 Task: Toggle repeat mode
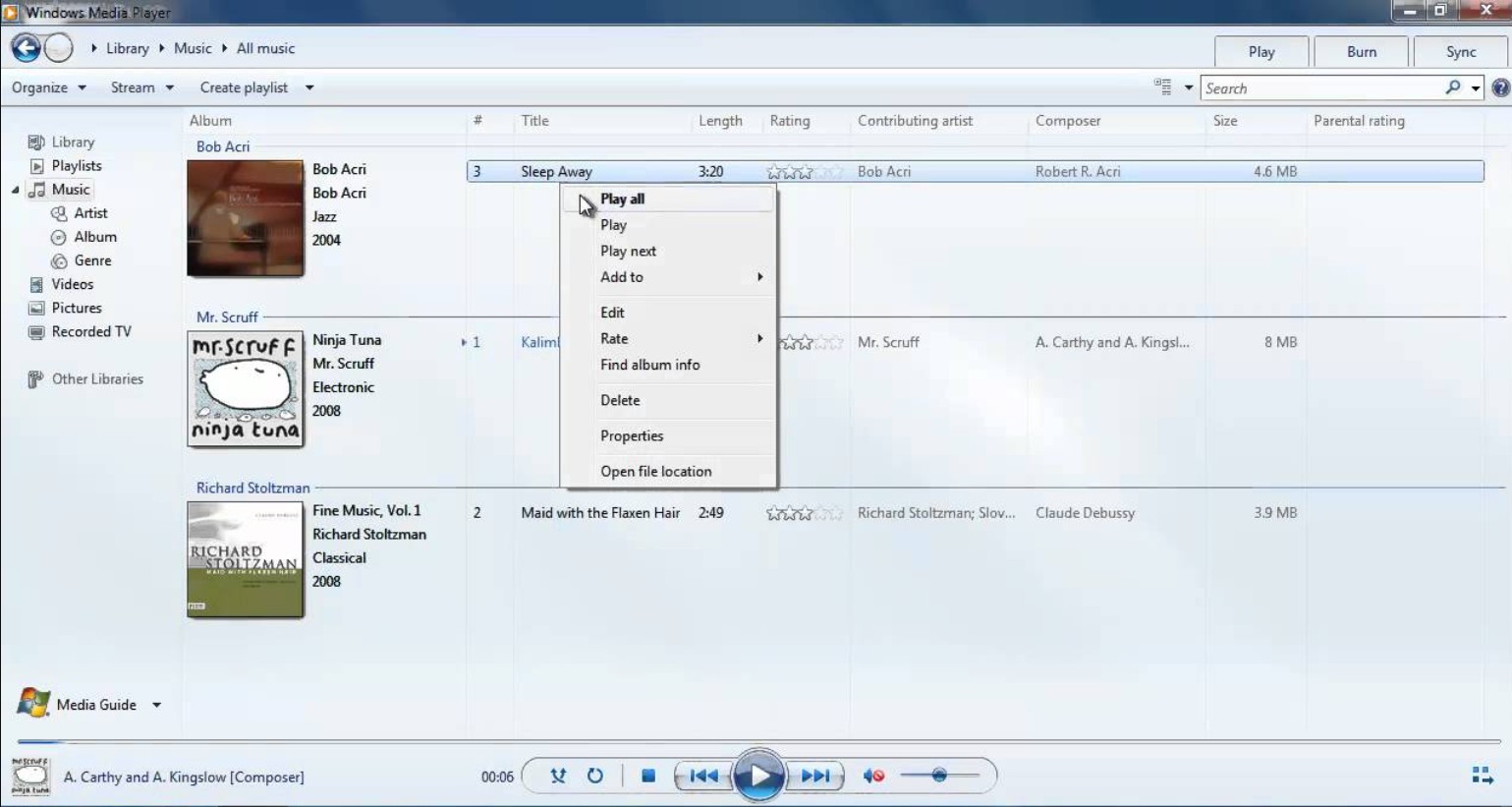coord(595,776)
